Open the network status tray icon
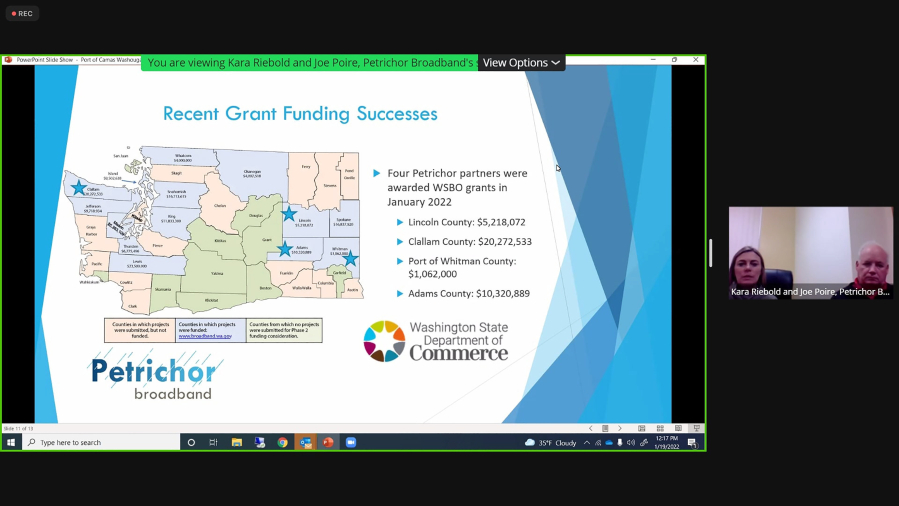This screenshot has height=506, width=899. (598, 442)
